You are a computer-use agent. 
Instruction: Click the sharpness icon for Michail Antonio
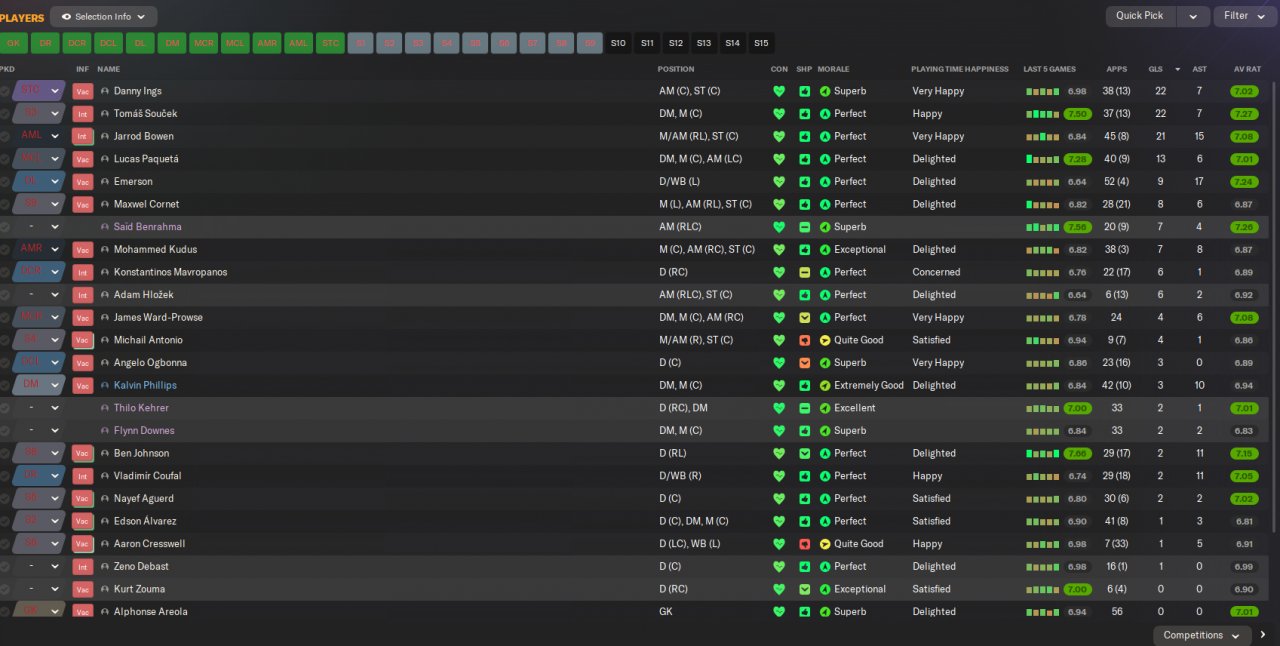pyautogui.click(x=804, y=340)
